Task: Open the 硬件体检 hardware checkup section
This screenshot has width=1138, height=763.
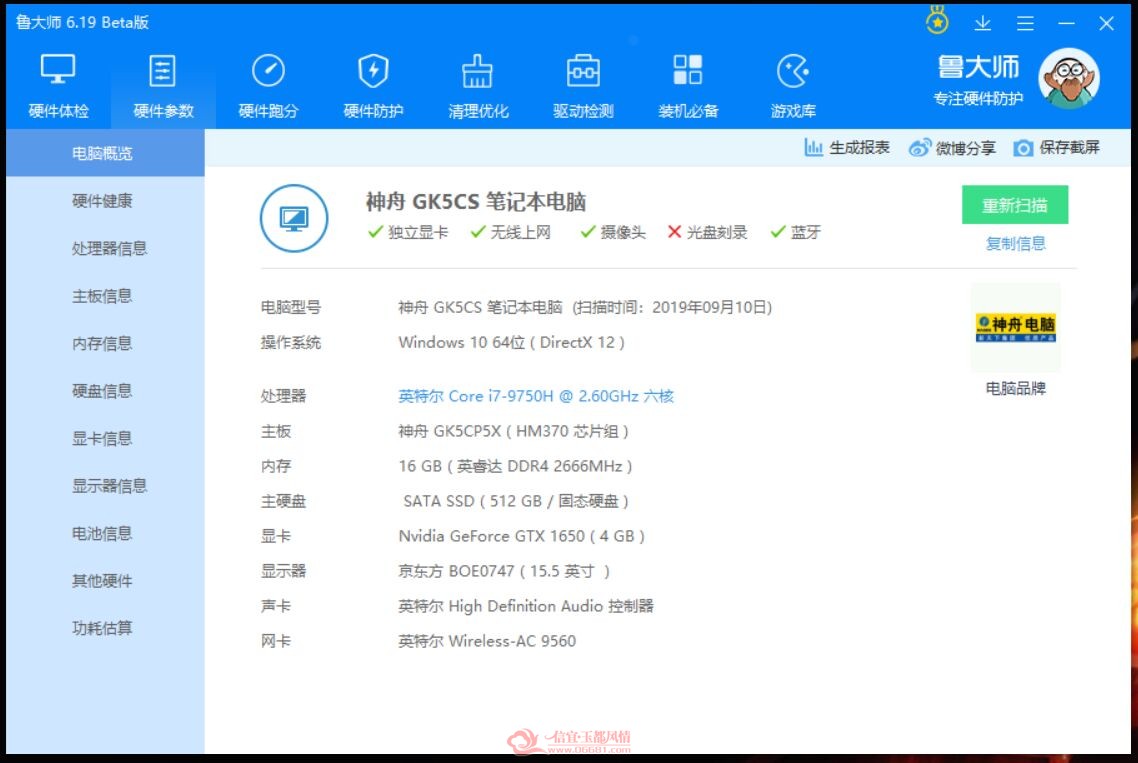Action: coord(58,87)
